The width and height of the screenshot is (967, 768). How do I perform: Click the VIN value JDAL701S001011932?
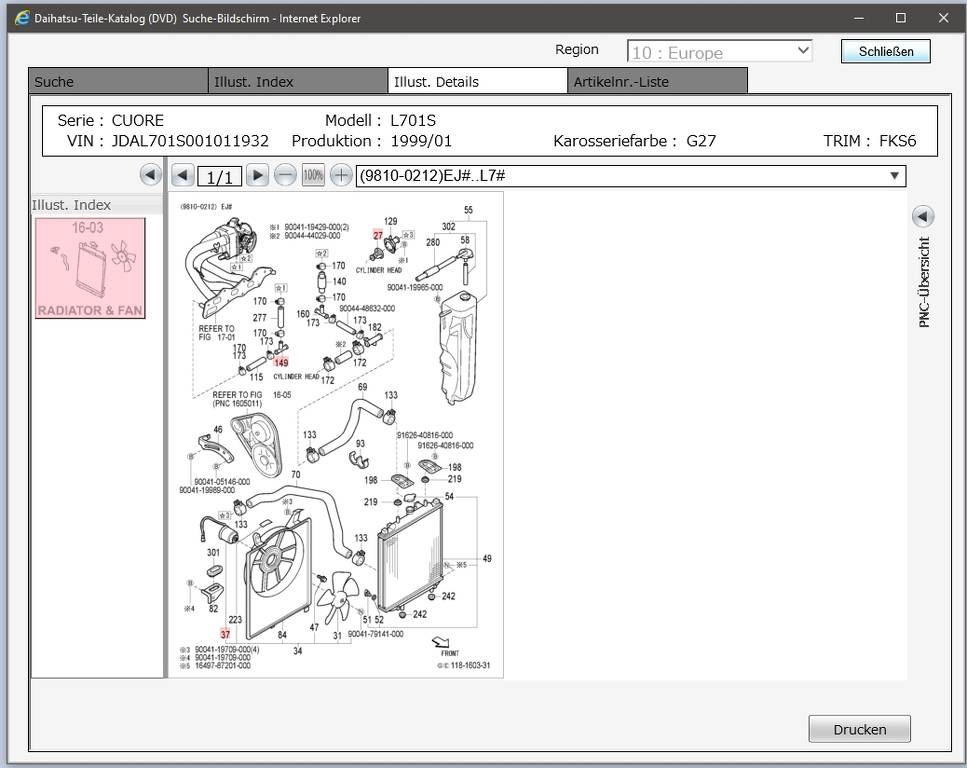coord(190,141)
